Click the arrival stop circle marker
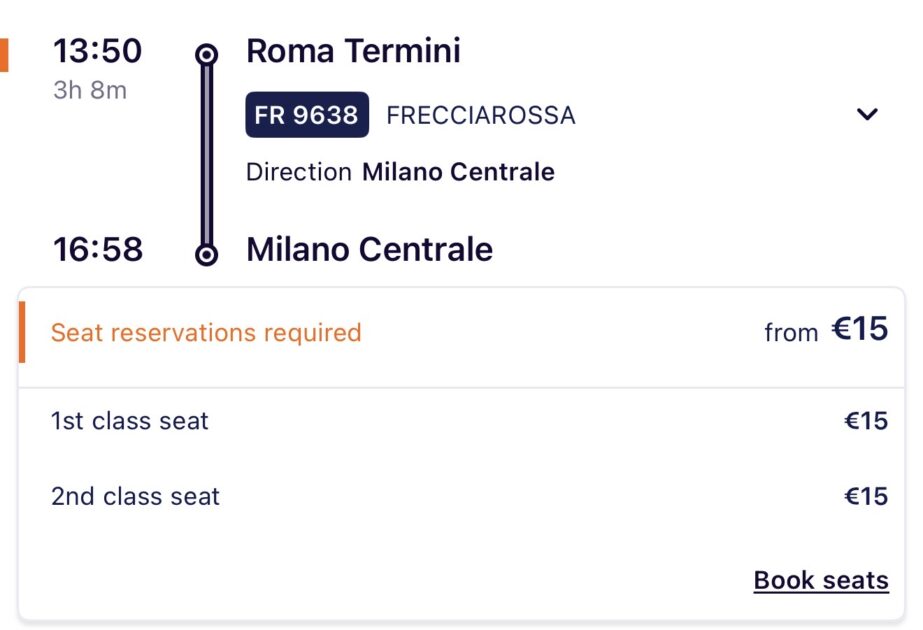 [206, 255]
